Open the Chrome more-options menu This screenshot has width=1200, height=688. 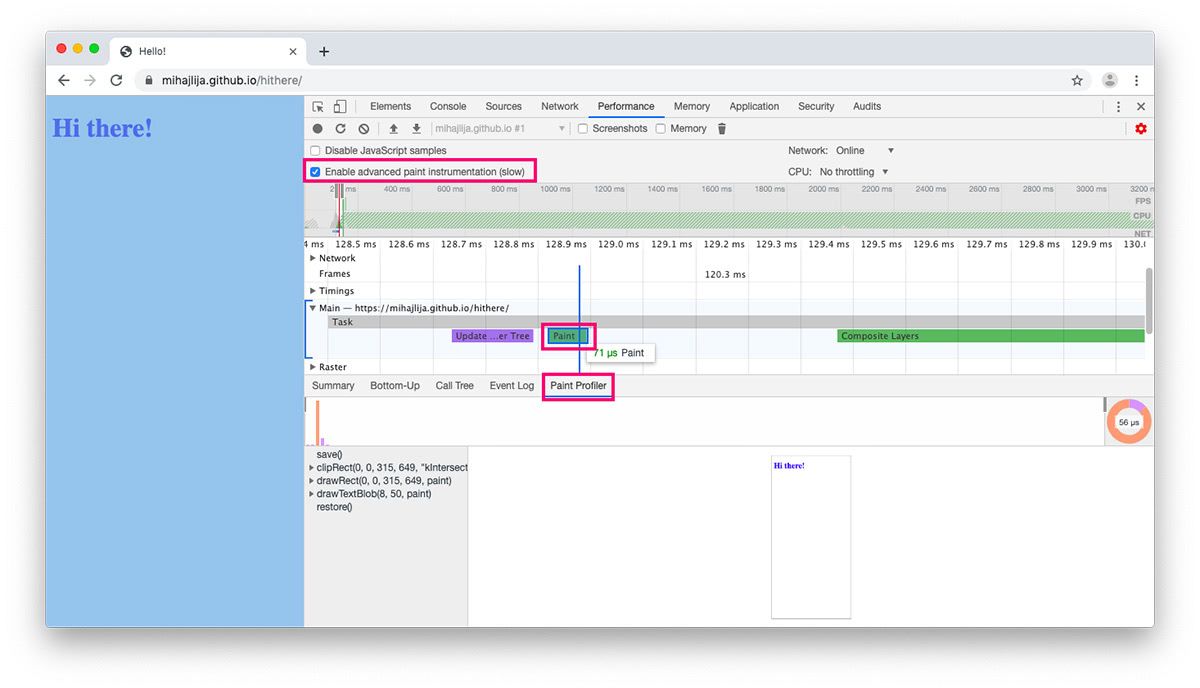(x=1137, y=80)
